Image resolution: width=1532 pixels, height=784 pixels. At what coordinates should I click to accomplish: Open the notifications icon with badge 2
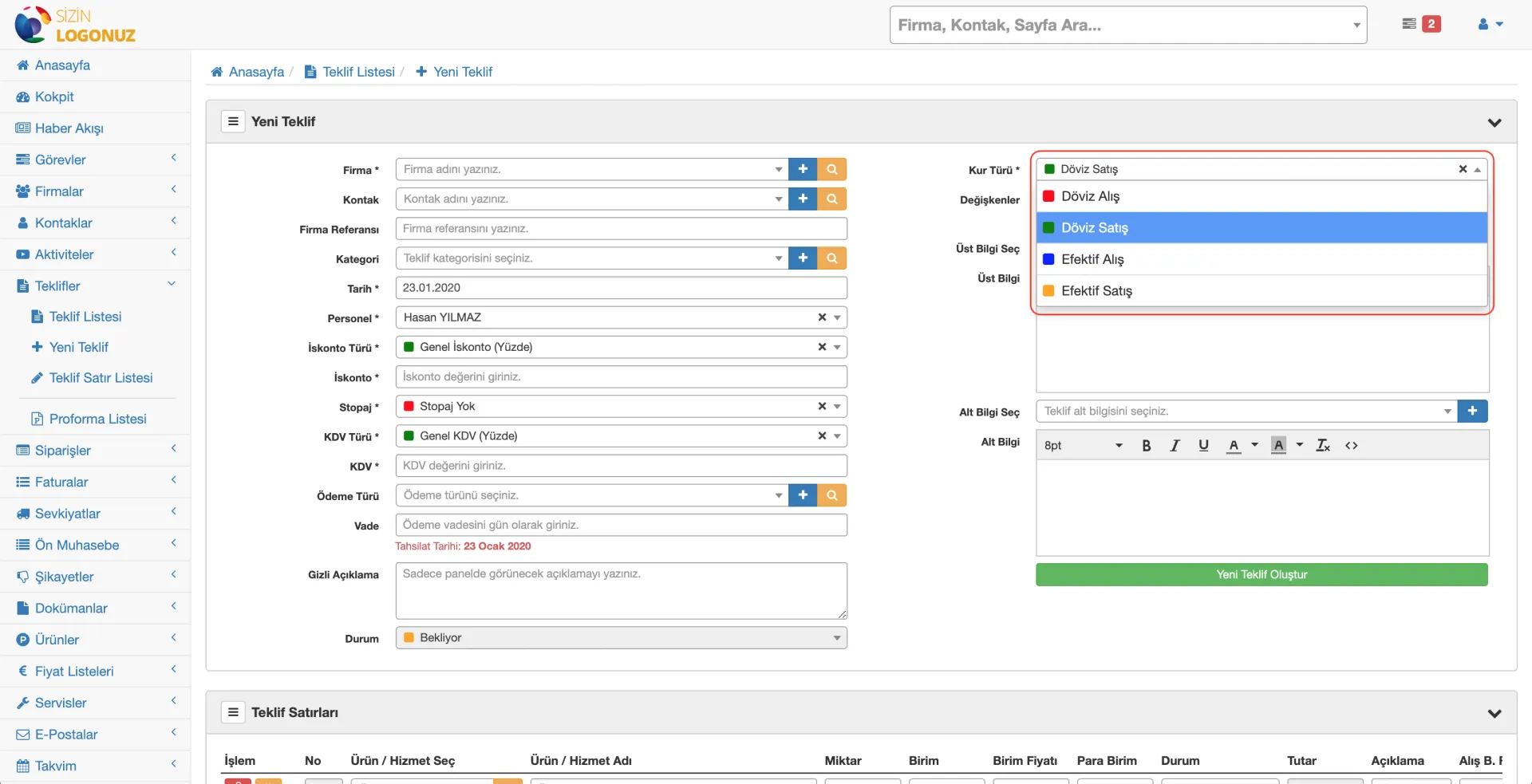click(x=1421, y=24)
